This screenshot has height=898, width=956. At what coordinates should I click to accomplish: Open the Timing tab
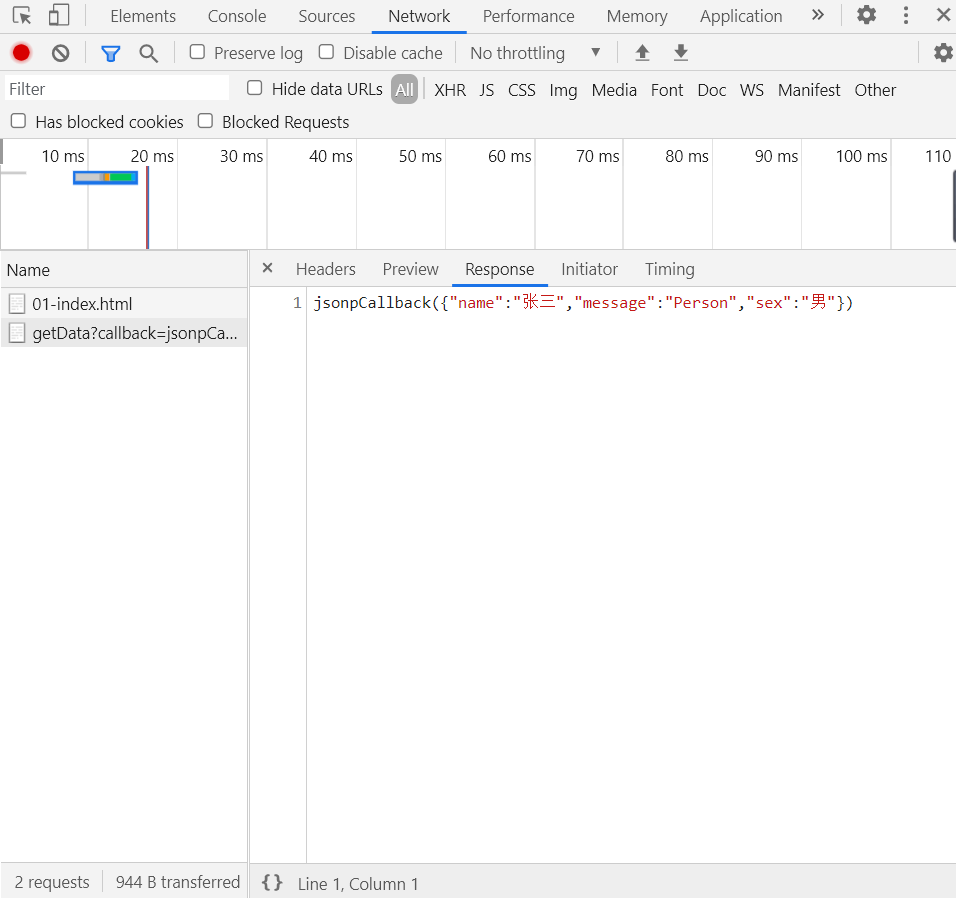tap(669, 269)
